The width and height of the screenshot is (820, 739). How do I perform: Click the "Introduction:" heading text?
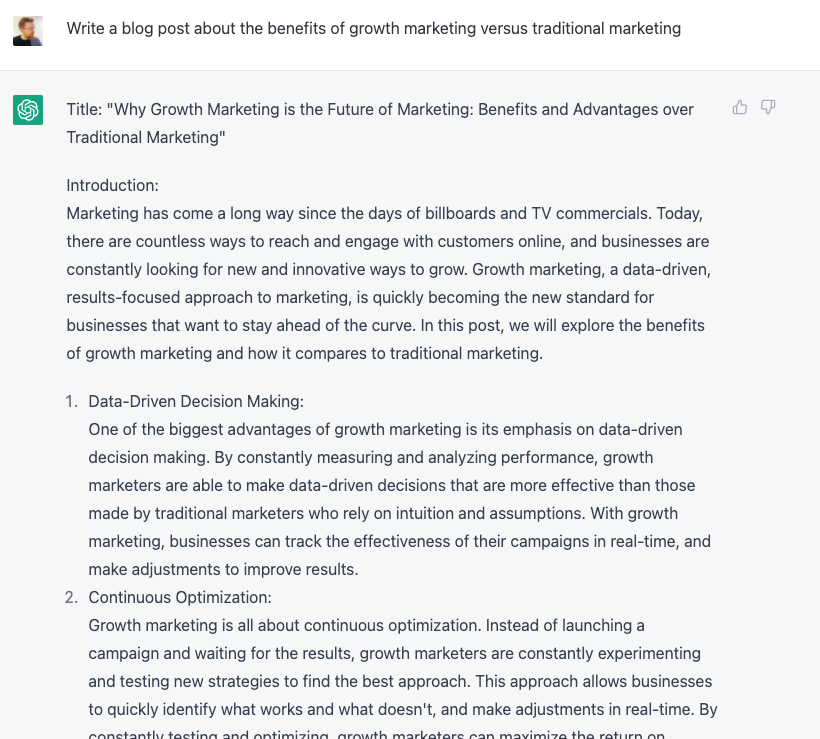[113, 185]
